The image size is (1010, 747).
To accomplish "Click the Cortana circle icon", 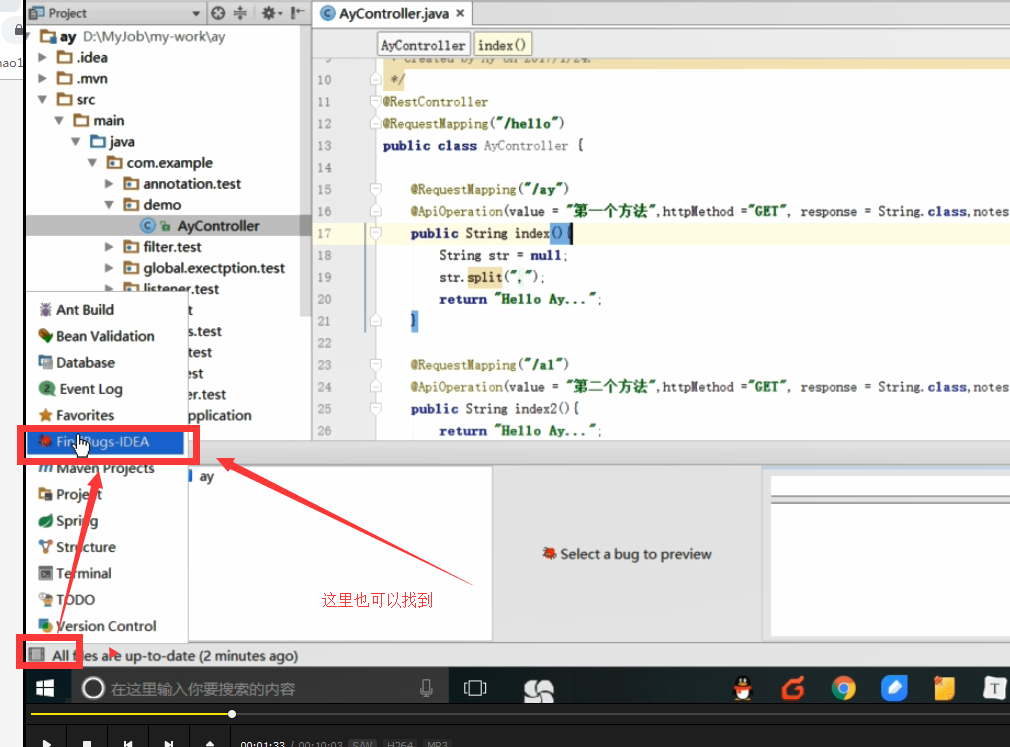I will [x=93, y=688].
